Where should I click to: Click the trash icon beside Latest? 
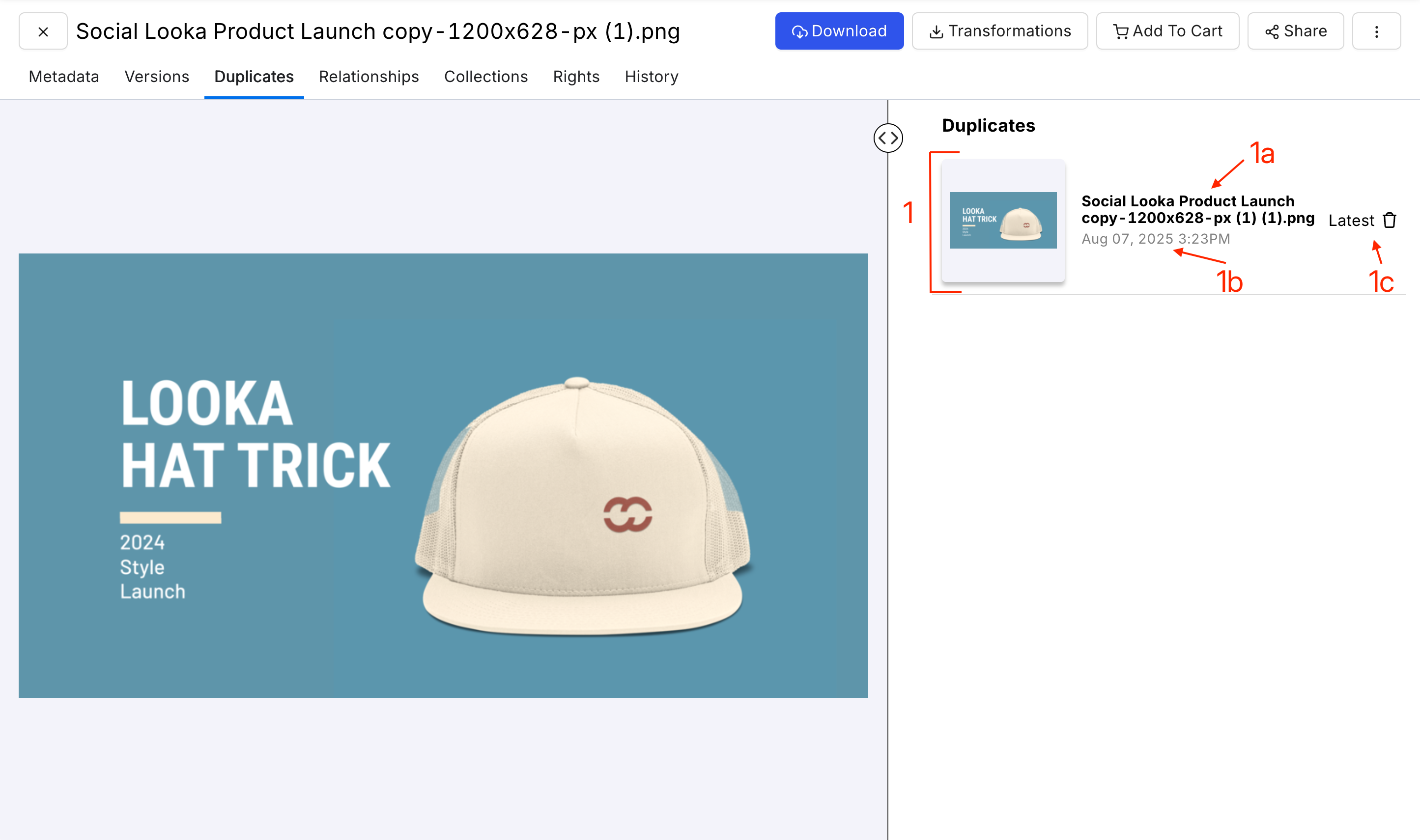[1389, 220]
